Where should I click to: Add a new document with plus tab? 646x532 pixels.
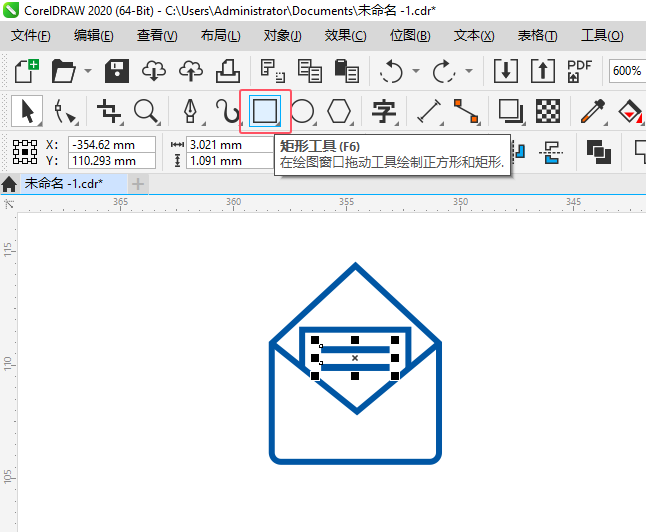[x=138, y=184]
